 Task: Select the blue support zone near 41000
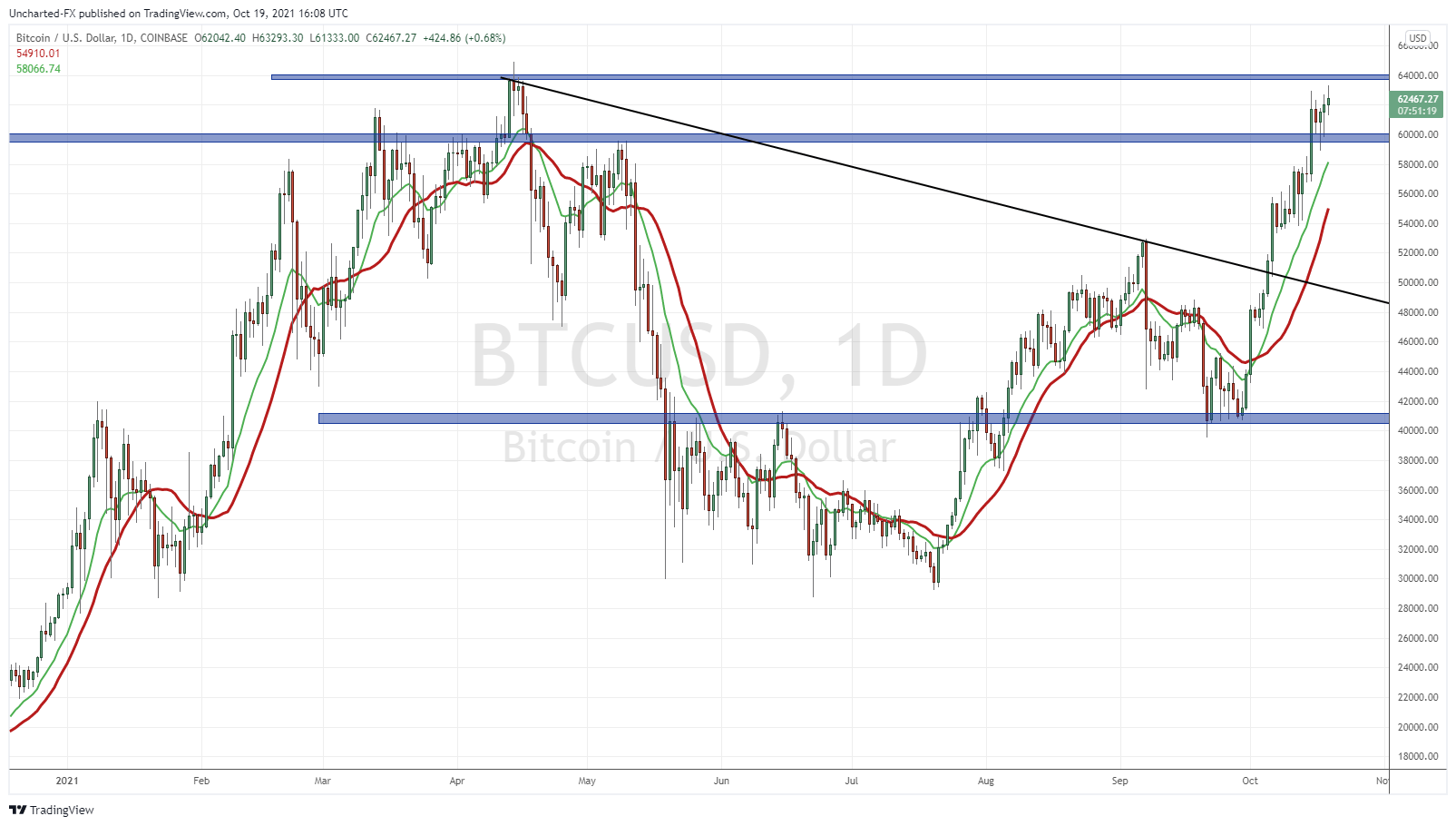pos(853,418)
